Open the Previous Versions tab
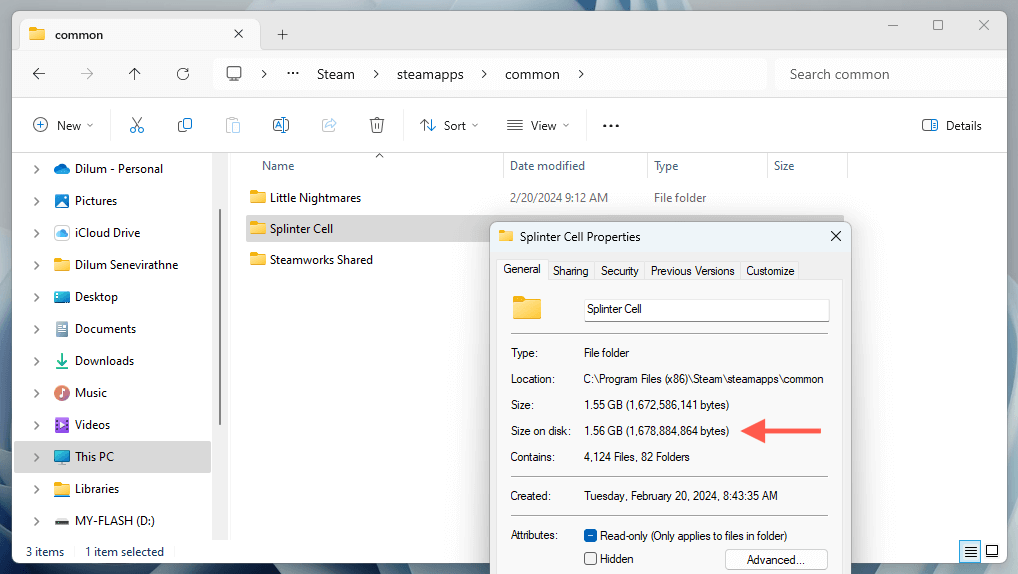1018x574 pixels. pos(692,270)
